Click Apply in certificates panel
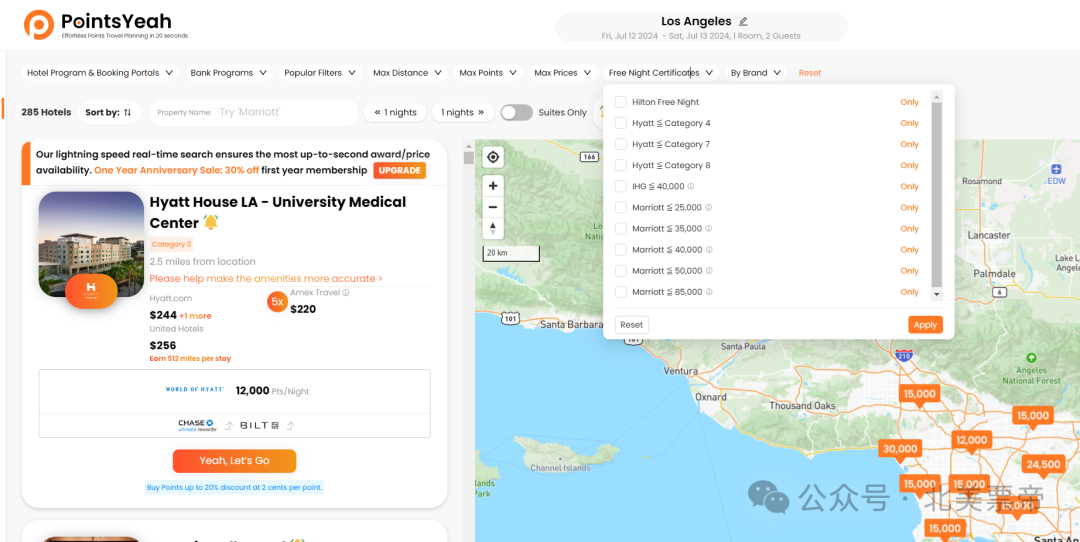Screen dimensions: 1080x542 tap(925, 325)
